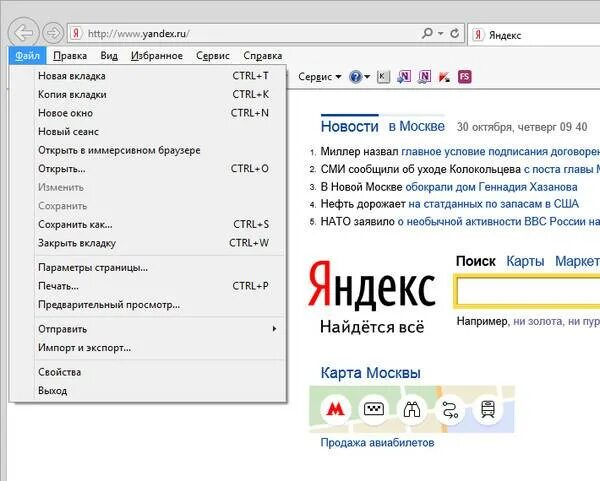Click the ни золота search example link

point(556,321)
